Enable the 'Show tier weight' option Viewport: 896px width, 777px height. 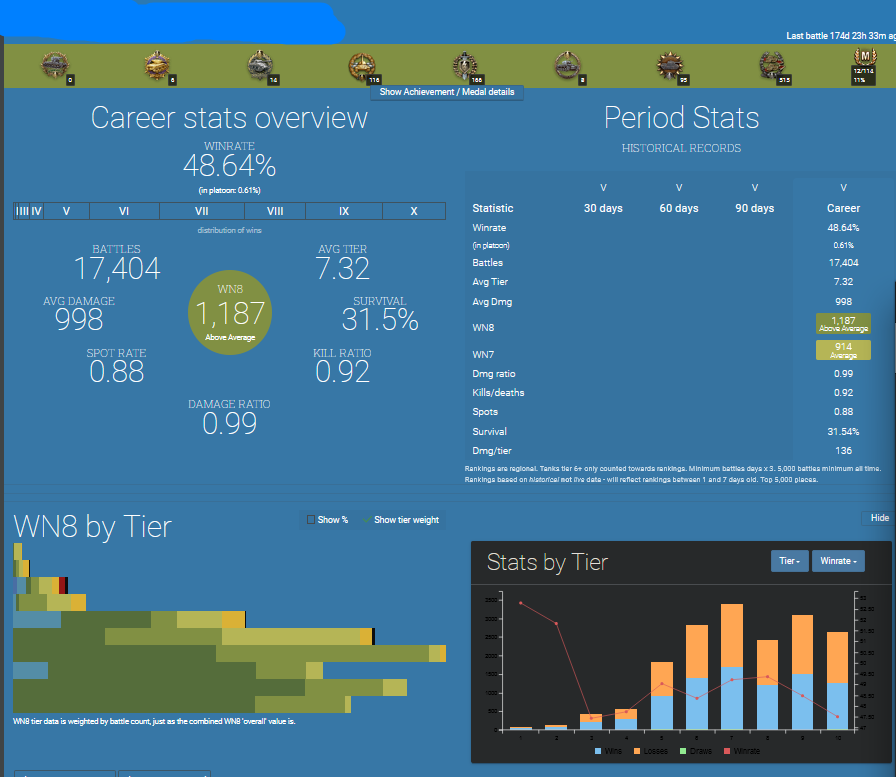(x=367, y=520)
